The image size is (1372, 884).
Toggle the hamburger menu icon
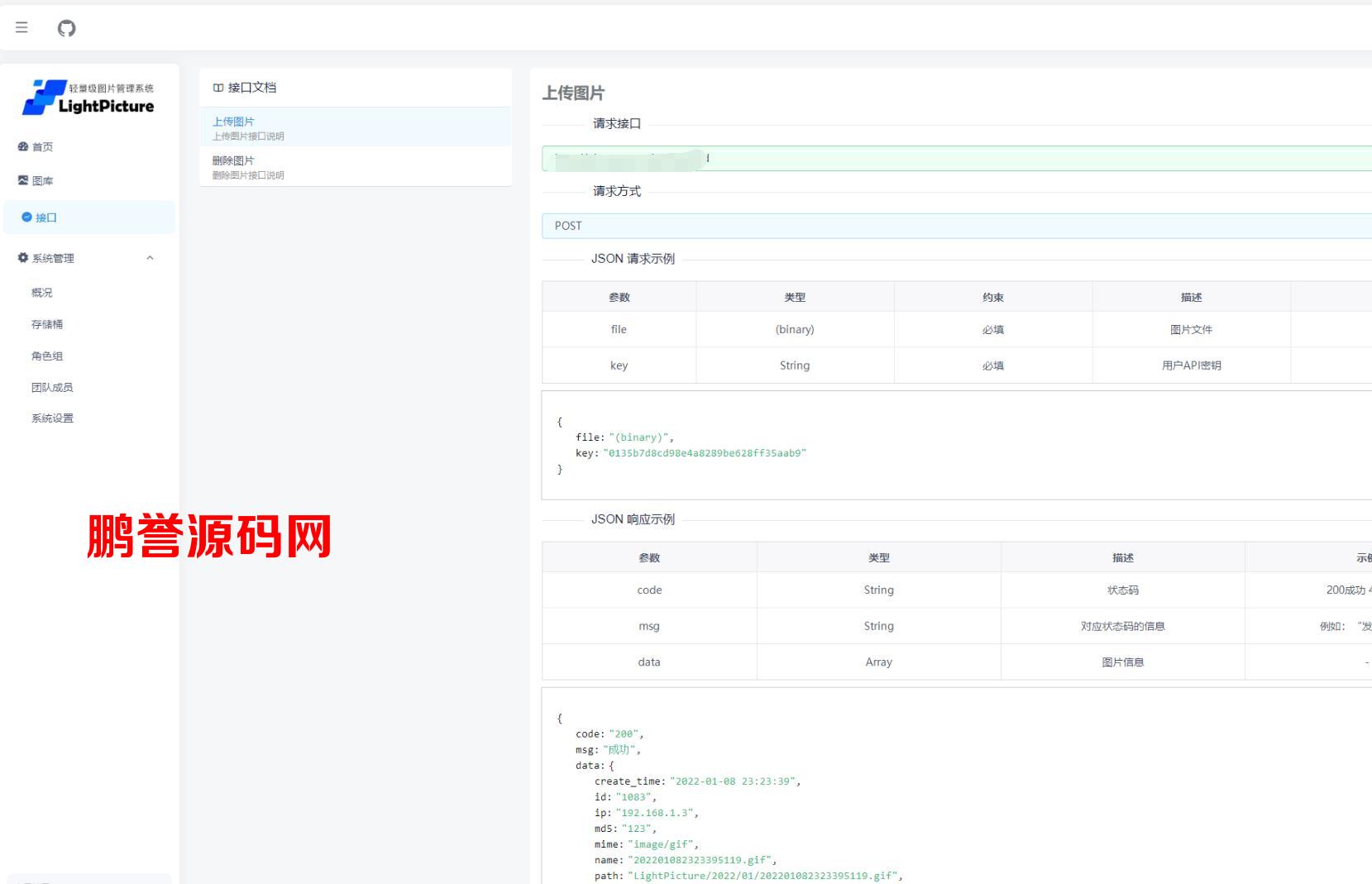[x=22, y=27]
